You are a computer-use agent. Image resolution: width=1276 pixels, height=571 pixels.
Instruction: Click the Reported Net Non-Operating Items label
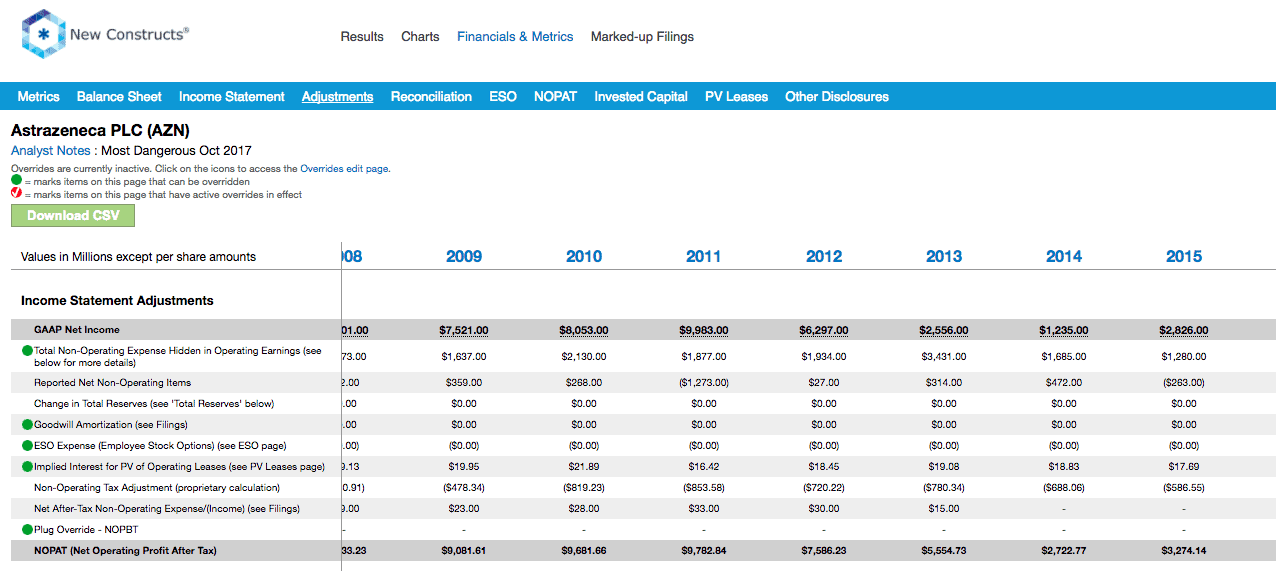click(112, 383)
